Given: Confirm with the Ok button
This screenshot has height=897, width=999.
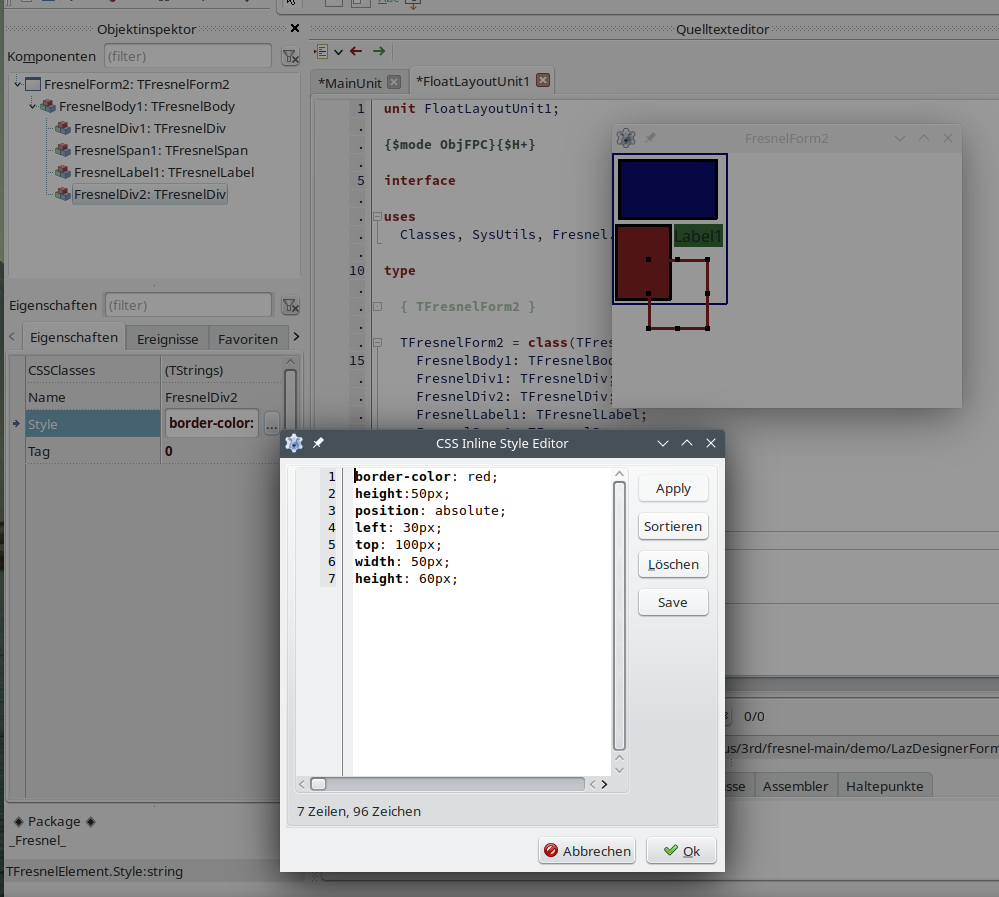Looking at the screenshot, I should [x=681, y=850].
